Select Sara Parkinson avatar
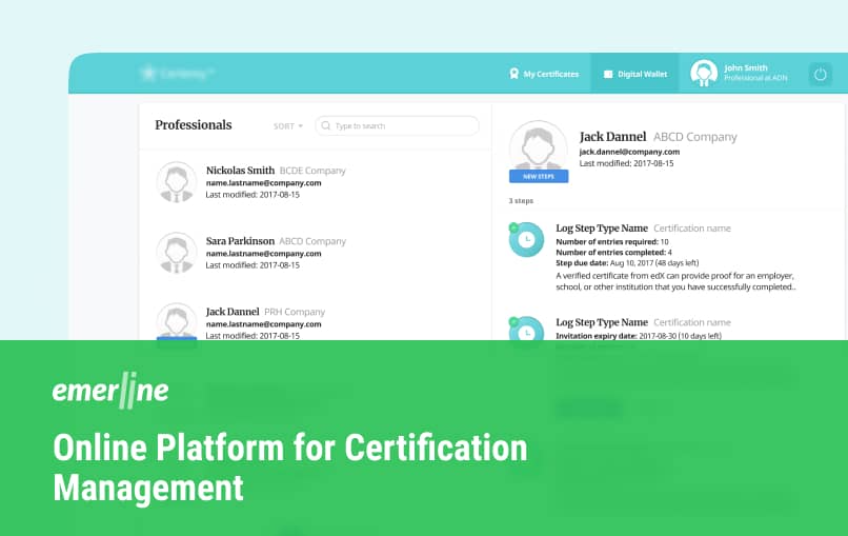 click(176, 253)
